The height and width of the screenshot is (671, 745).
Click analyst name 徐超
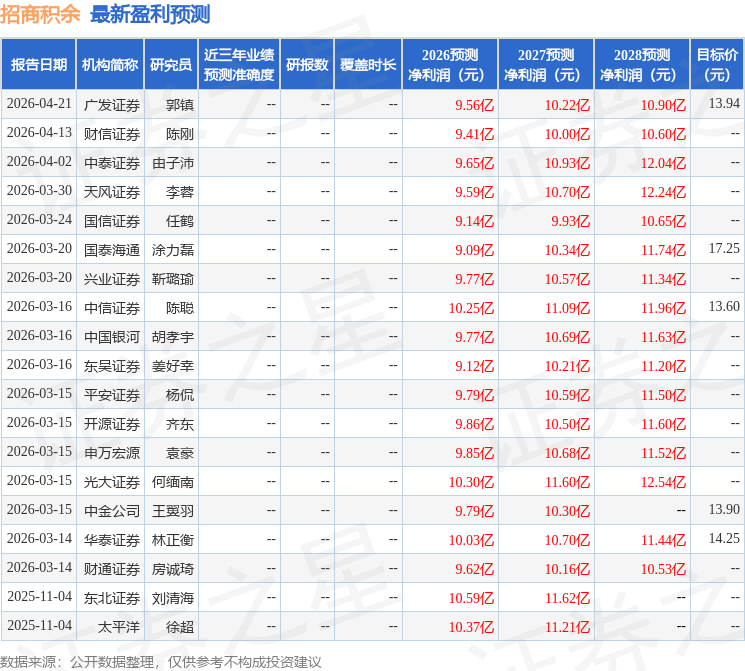[180, 627]
